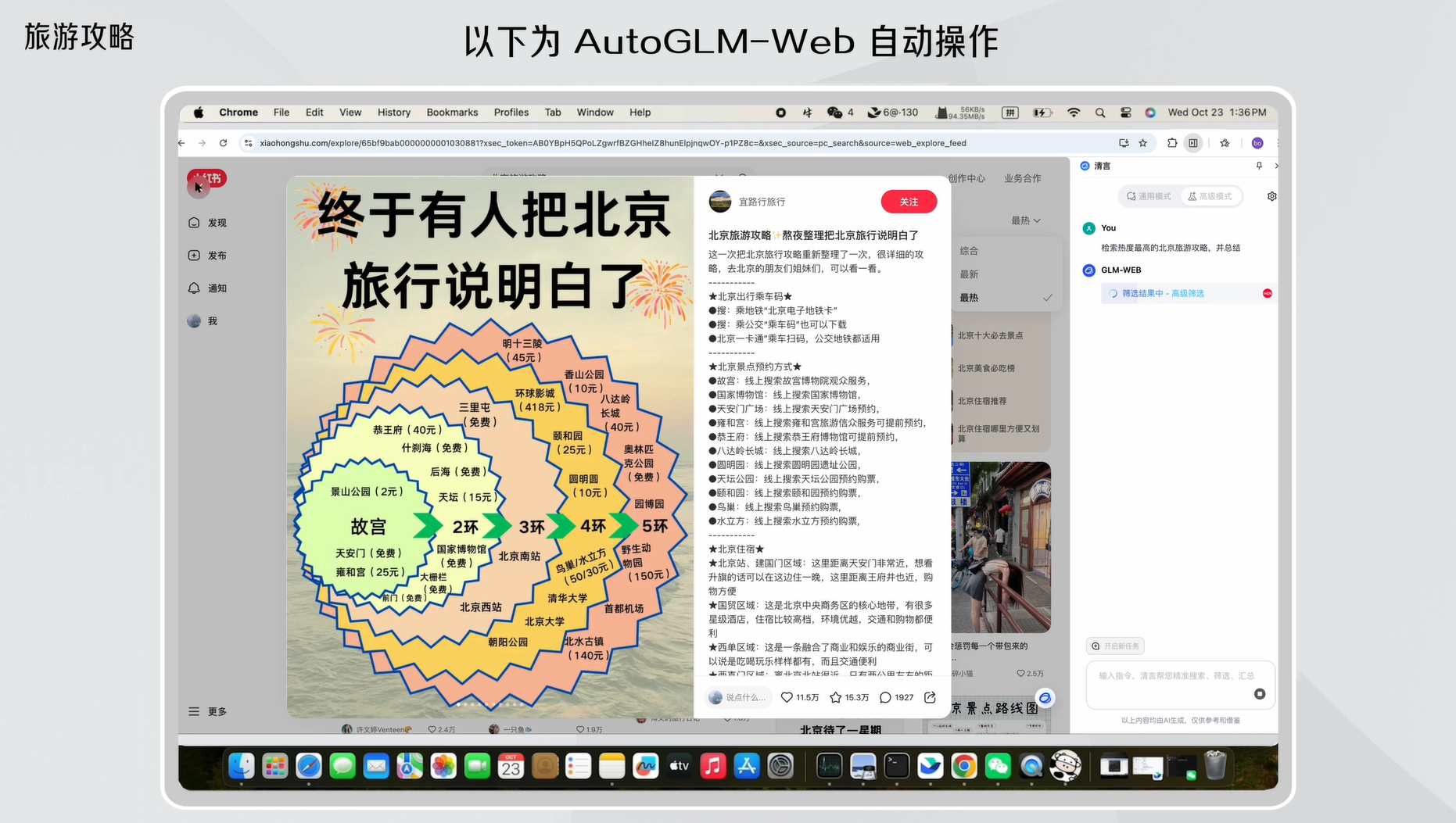1456x823 pixels.
Task: Open Spotlight search in the menu bar
Action: (x=1099, y=113)
